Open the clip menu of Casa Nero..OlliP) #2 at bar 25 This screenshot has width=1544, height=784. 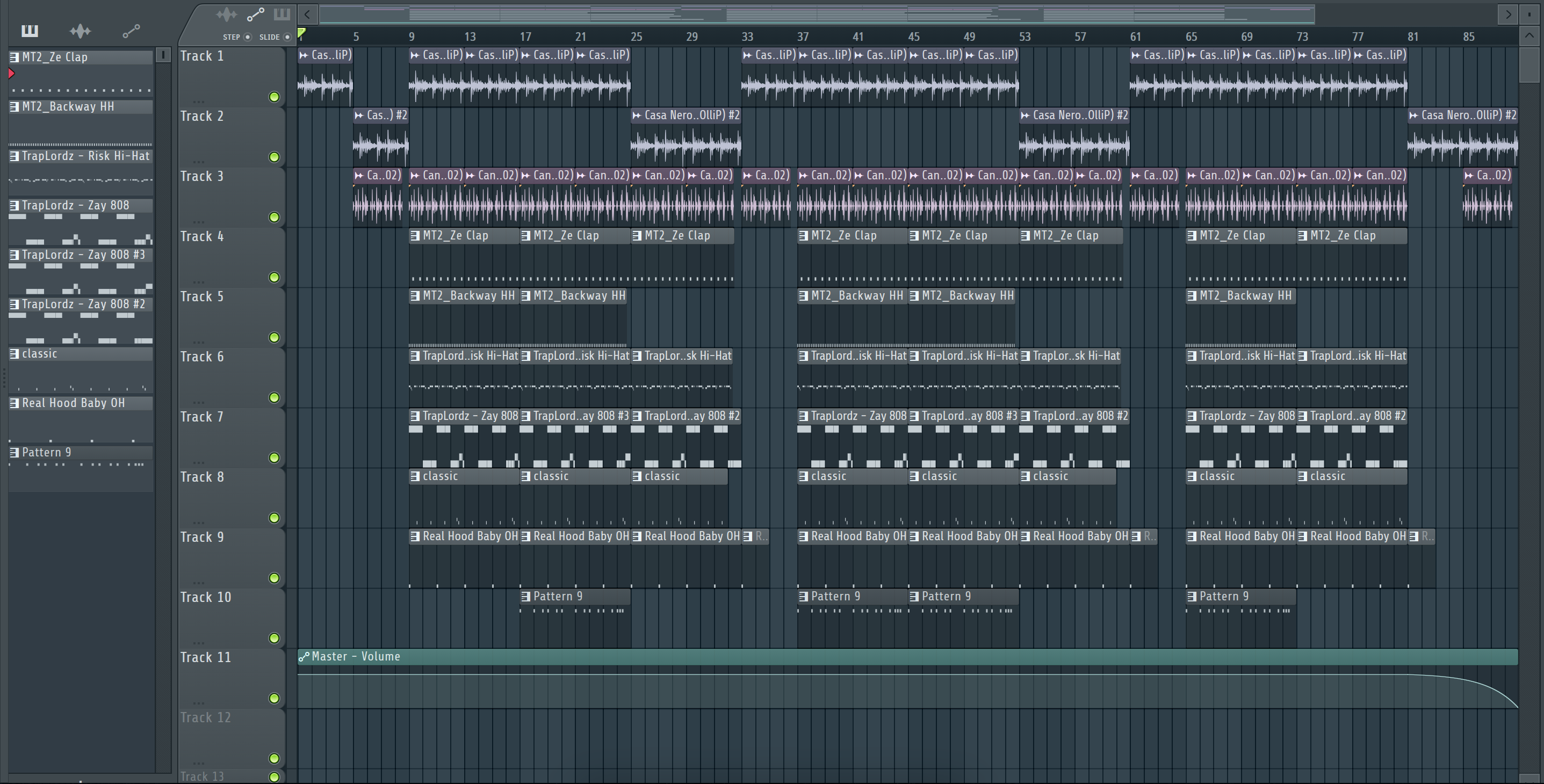(x=637, y=115)
